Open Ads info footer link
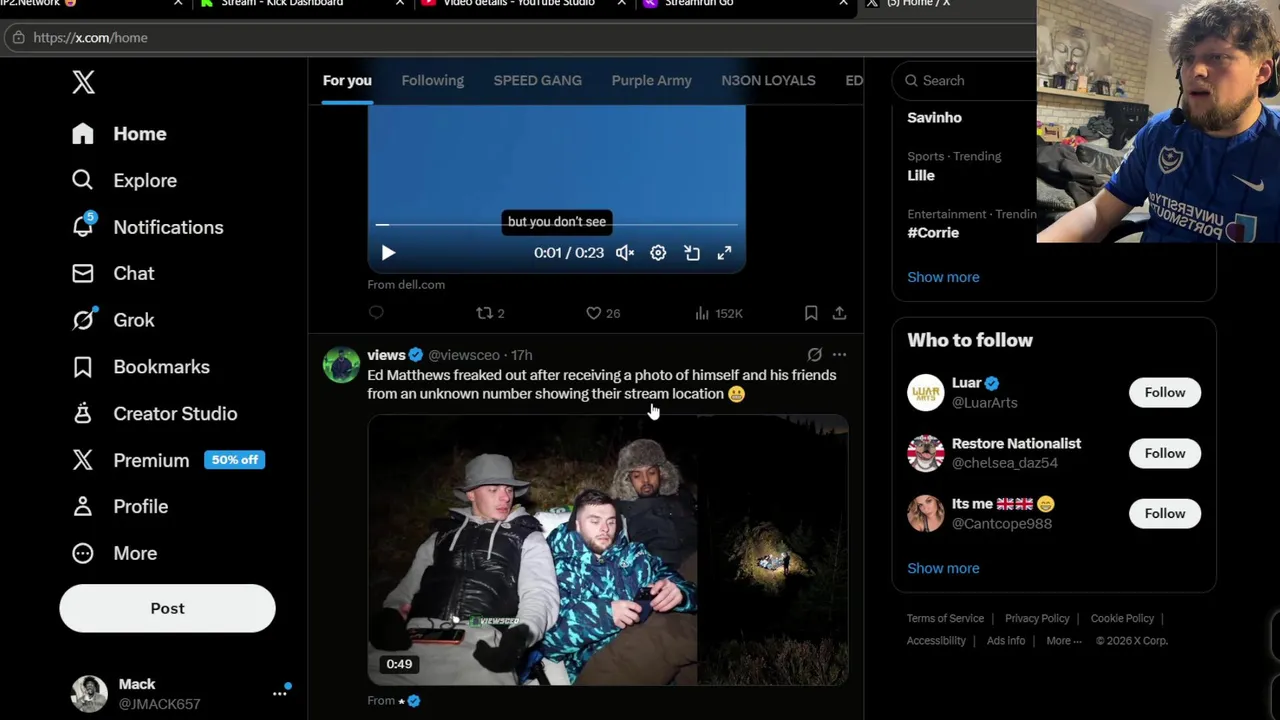 tap(1006, 641)
